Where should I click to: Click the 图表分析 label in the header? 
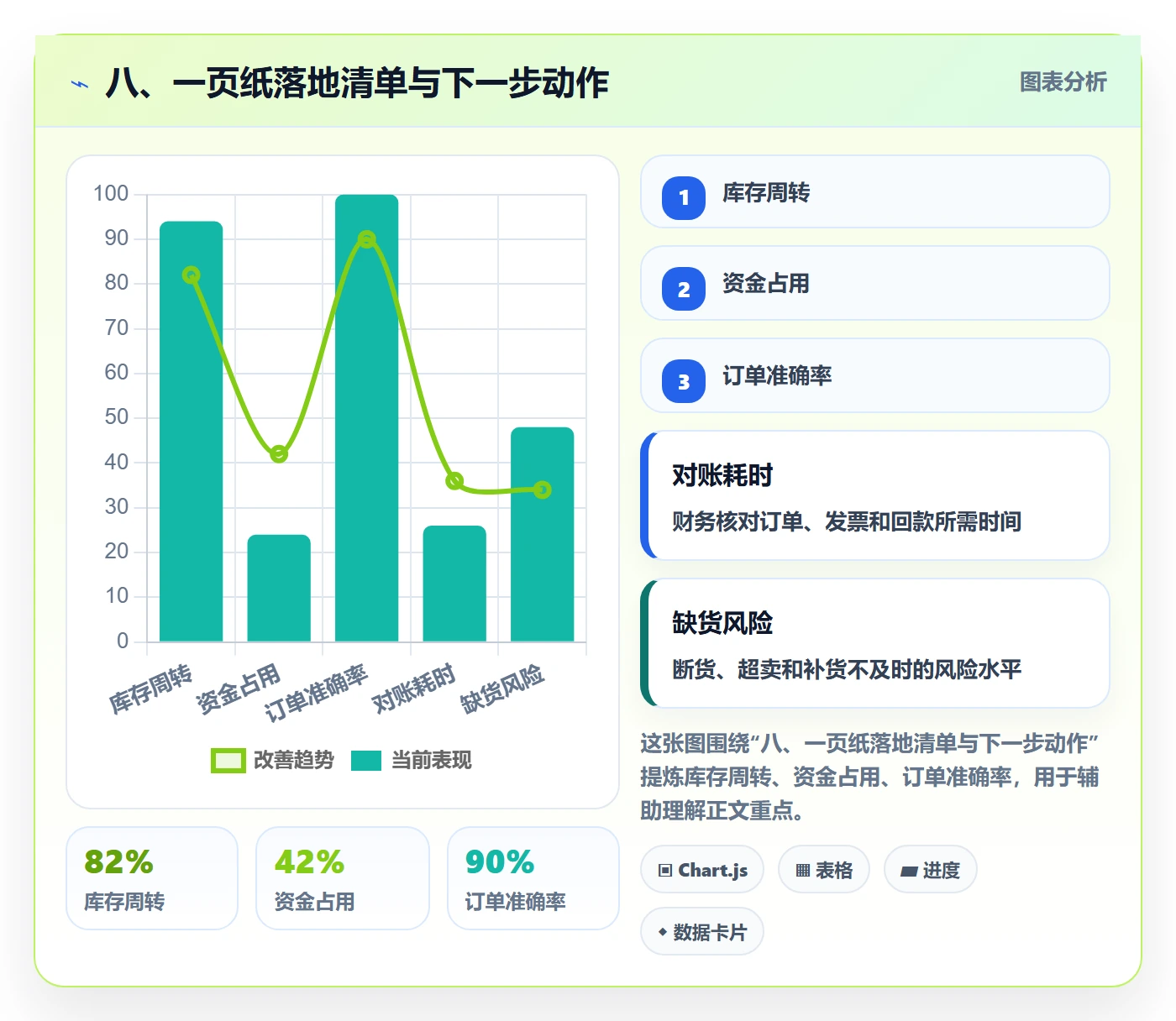click(x=1063, y=82)
